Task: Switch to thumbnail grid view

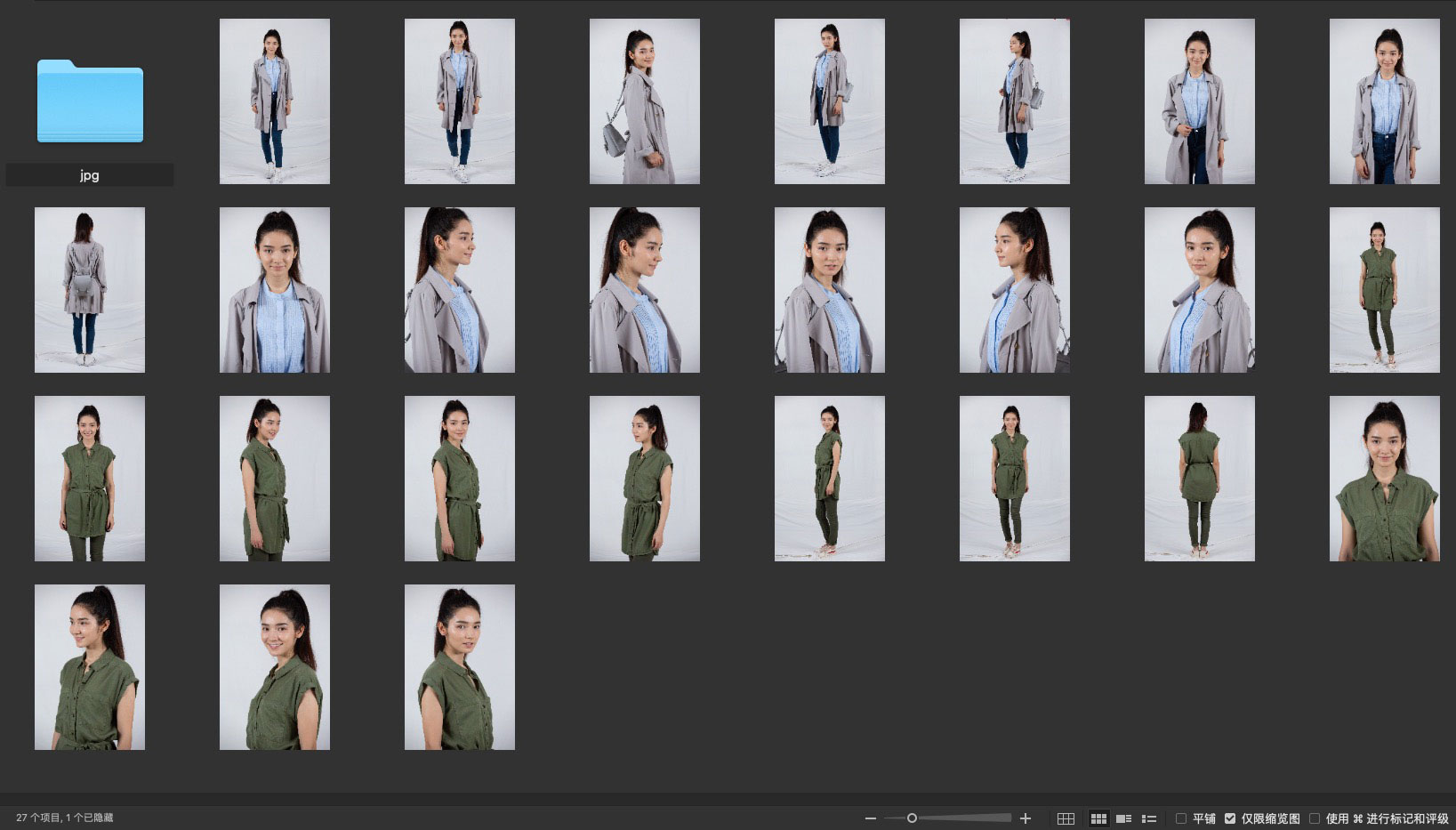Action: coord(1098,818)
